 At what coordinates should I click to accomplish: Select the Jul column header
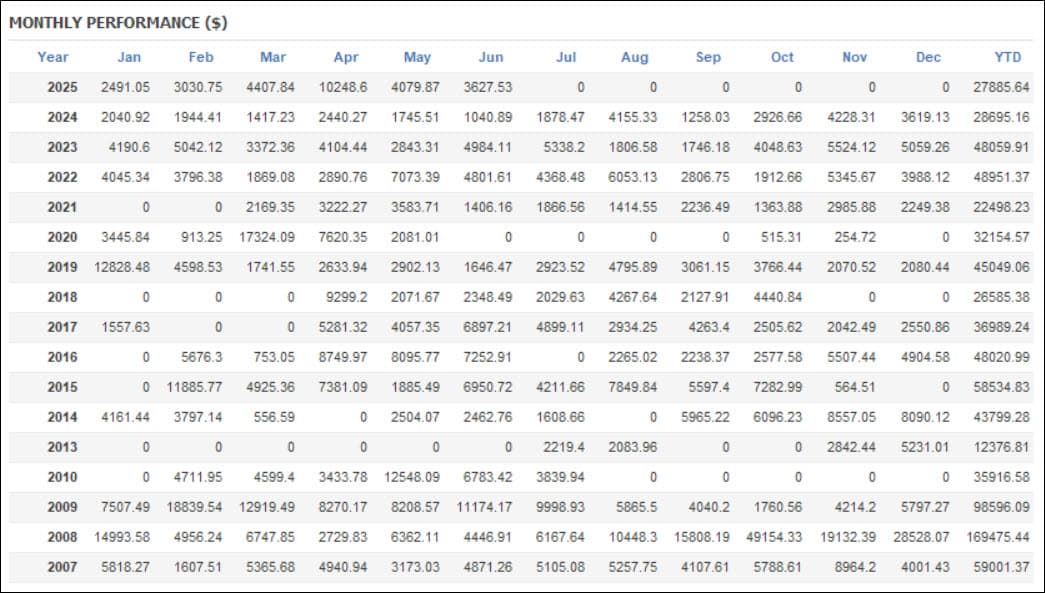(x=566, y=57)
